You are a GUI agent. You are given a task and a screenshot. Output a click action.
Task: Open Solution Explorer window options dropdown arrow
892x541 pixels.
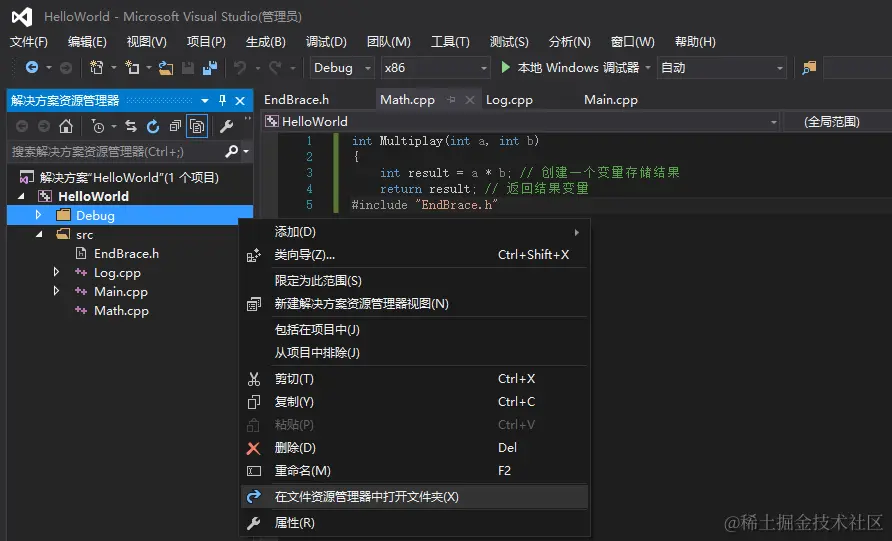(x=205, y=101)
